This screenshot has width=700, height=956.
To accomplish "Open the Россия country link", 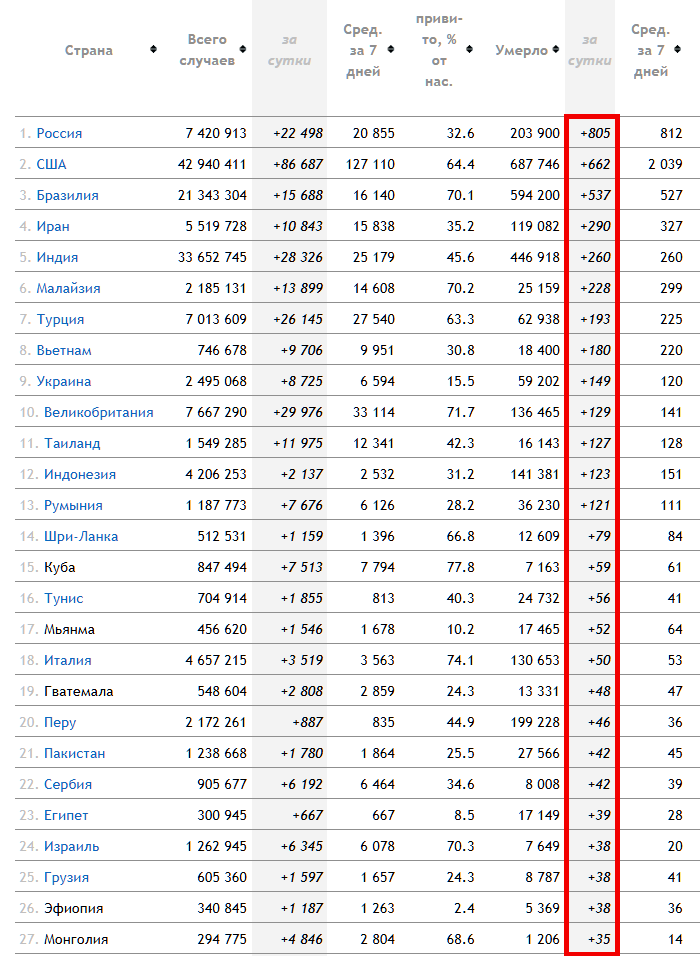I will point(59,133).
